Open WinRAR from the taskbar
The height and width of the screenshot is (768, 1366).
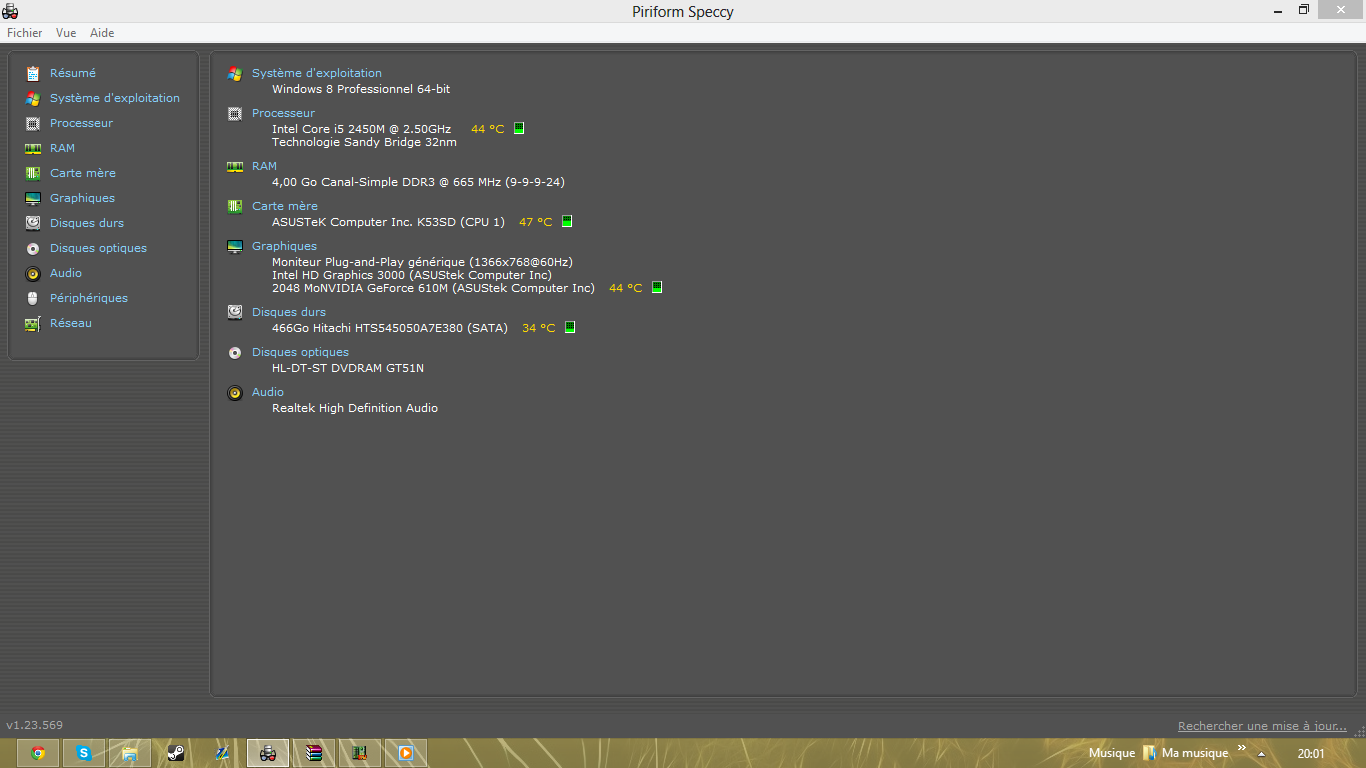point(314,753)
